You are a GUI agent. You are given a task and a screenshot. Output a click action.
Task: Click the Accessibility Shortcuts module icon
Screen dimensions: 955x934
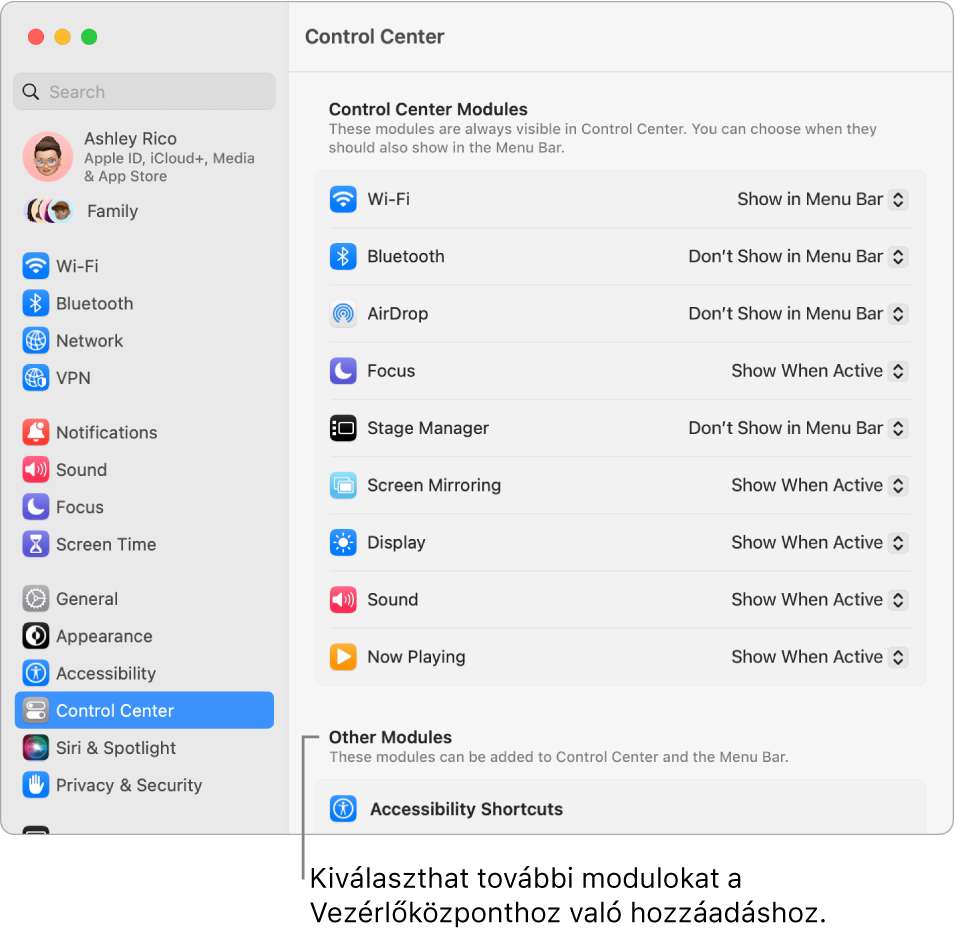[x=343, y=809]
